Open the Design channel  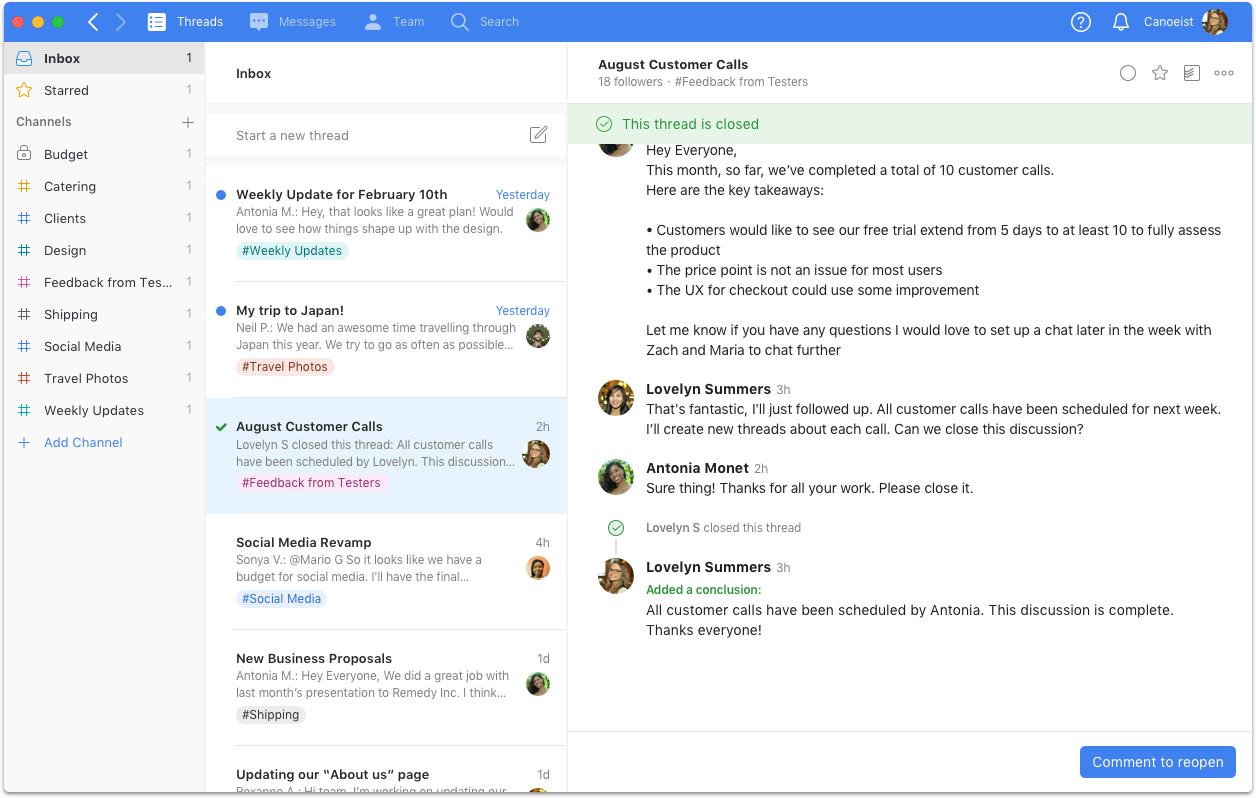click(104, 250)
